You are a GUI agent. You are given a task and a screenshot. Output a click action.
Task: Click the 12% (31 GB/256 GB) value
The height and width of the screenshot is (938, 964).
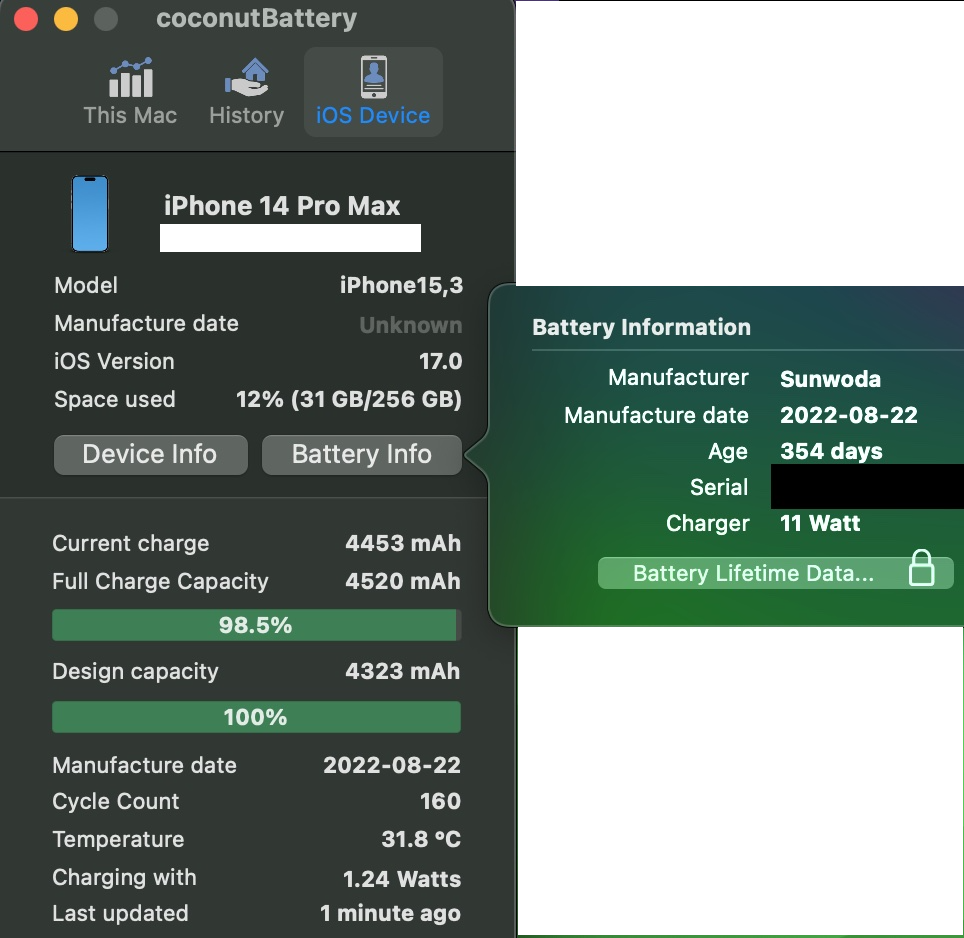[x=349, y=400]
